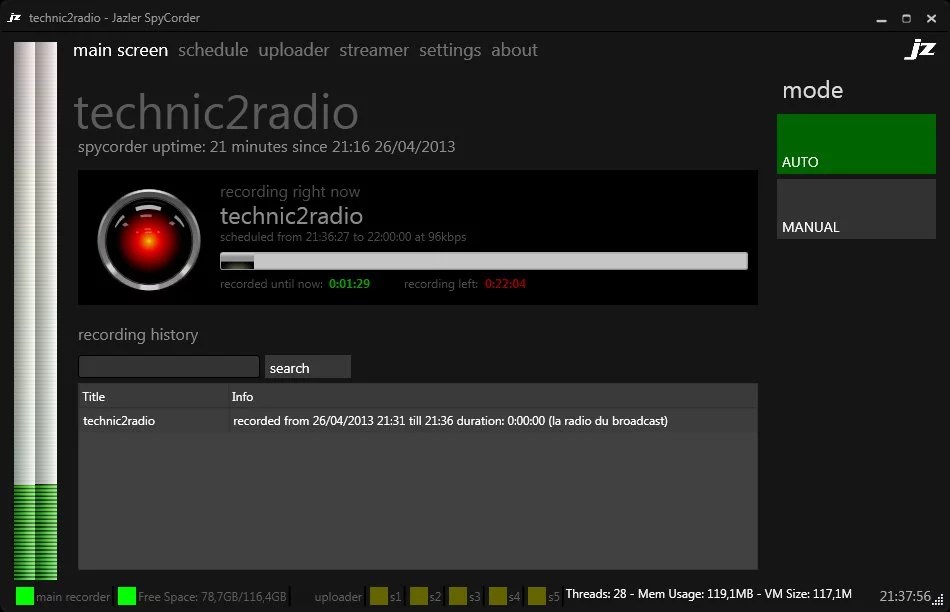Image resolution: width=950 pixels, height=612 pixels.
Task: Click the uploader s5 status square
Action: (537, 596)
